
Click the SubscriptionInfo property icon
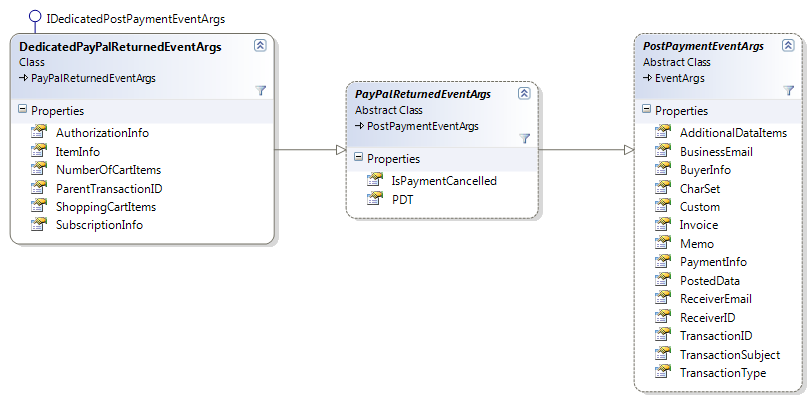click(x=39, y=225)
